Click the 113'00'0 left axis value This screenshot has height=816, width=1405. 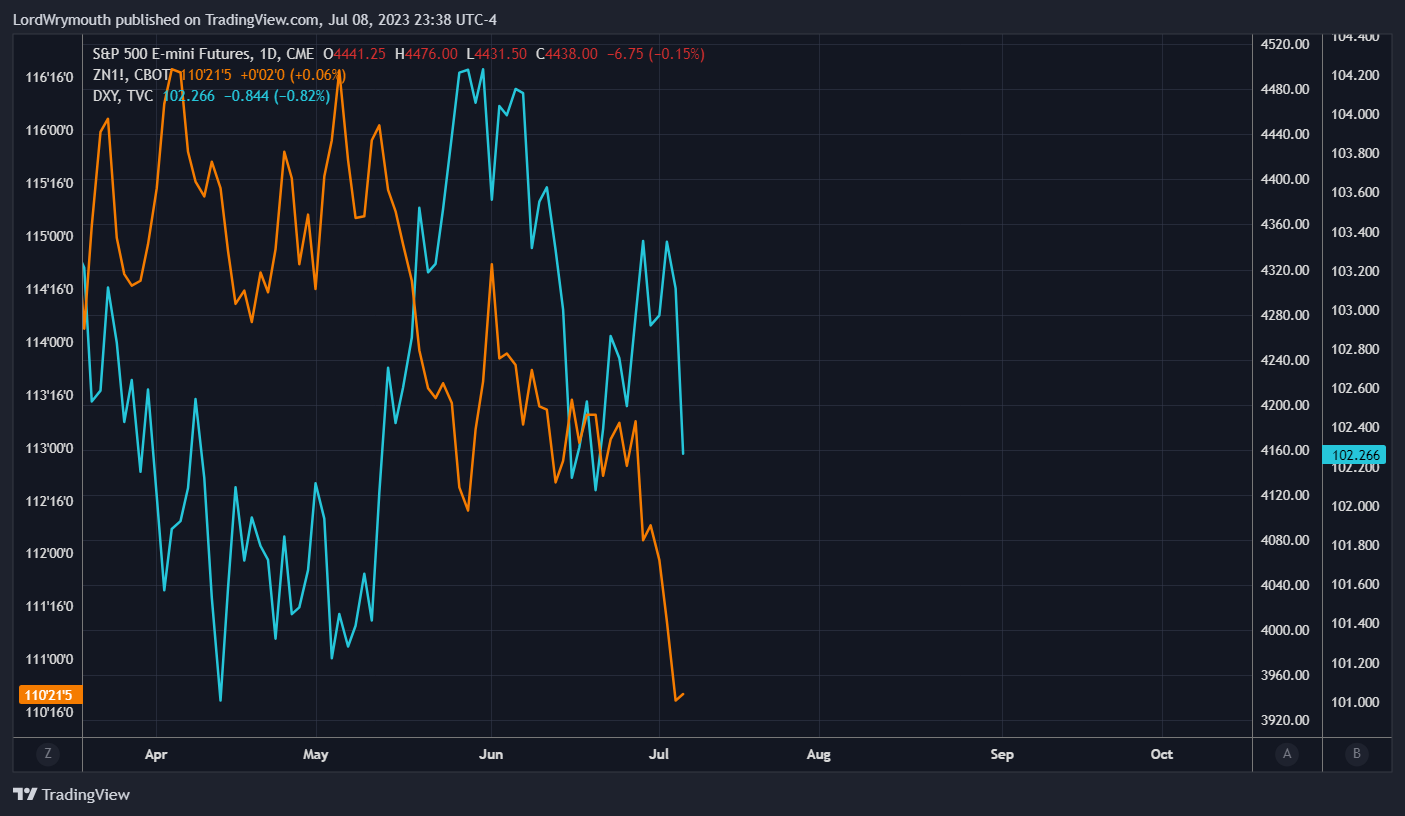(48, 447)
